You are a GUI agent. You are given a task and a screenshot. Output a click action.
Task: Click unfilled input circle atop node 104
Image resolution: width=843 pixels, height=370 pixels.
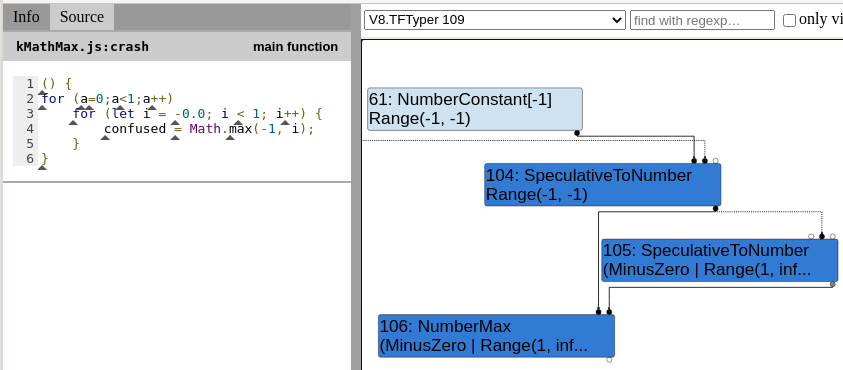coord(716,161)
